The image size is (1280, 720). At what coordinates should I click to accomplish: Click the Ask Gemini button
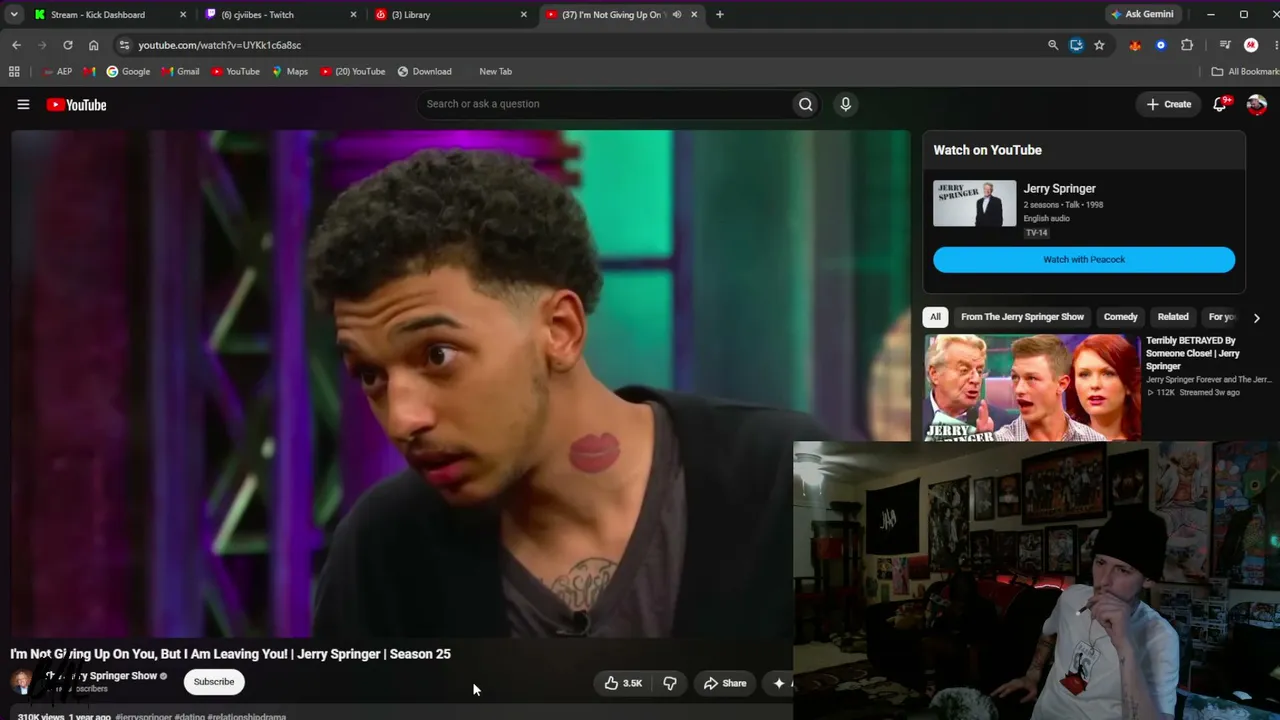pyautogui.click(x=1142, y=14)
